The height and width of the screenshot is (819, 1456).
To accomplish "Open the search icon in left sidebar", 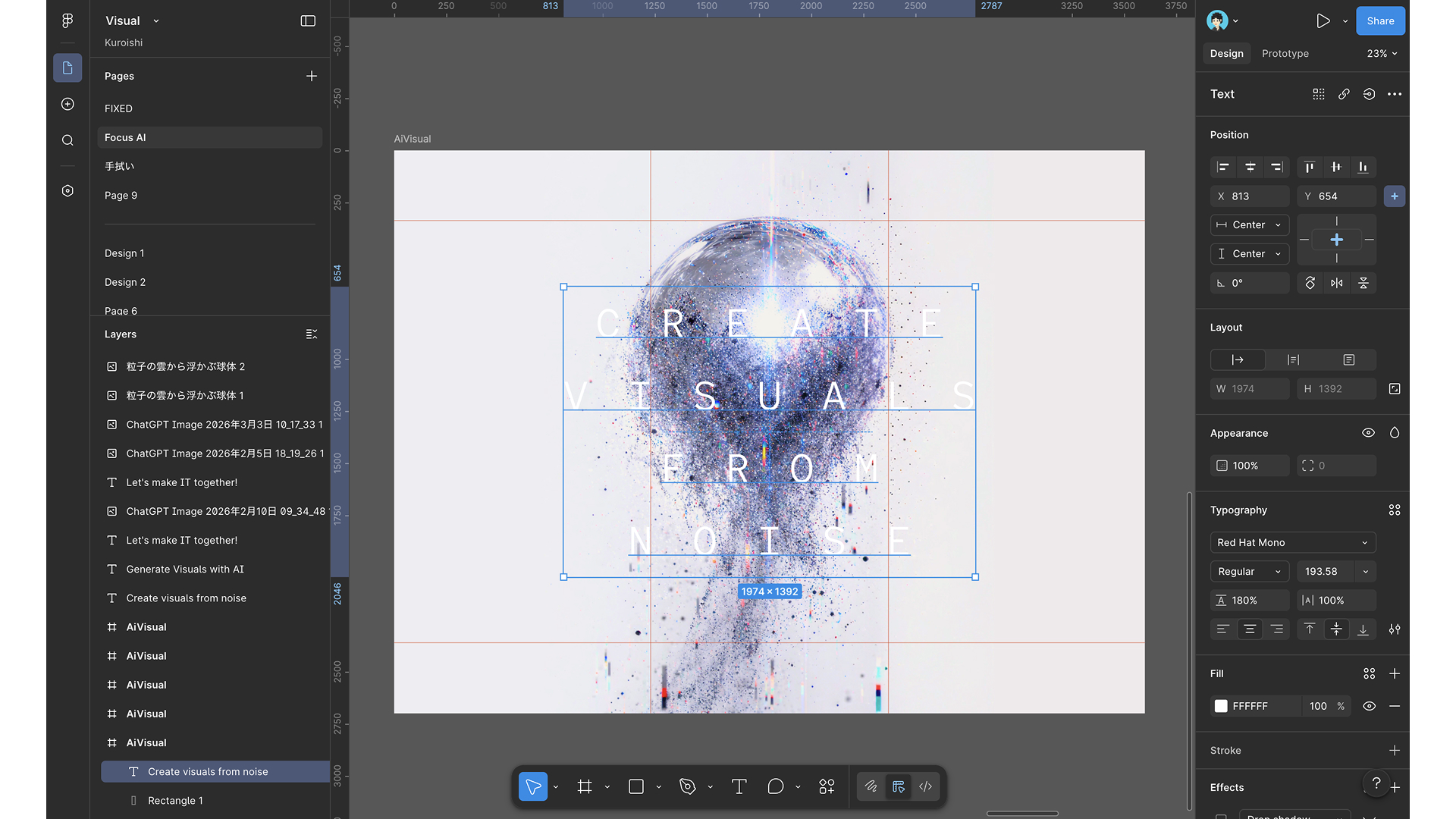I will (67, 140).
